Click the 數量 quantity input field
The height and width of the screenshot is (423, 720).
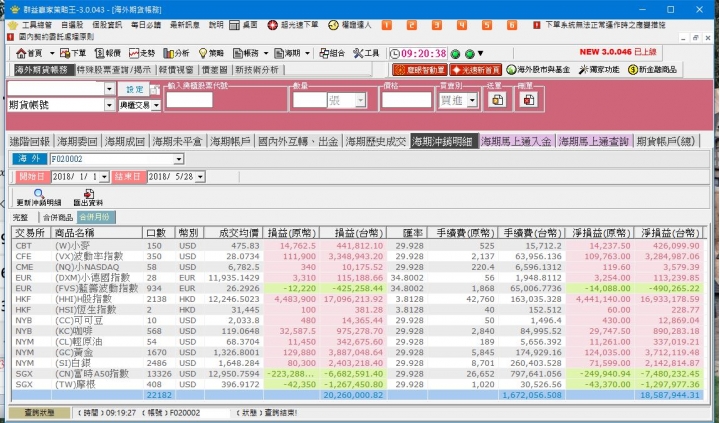[x=310, y=100]
